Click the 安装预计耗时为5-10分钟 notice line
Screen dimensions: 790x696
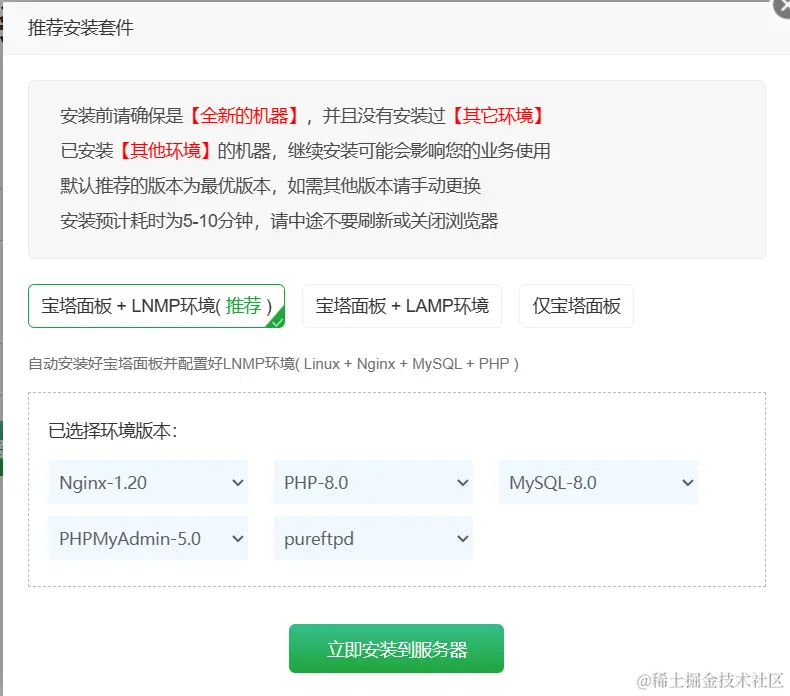click(279, 221)
